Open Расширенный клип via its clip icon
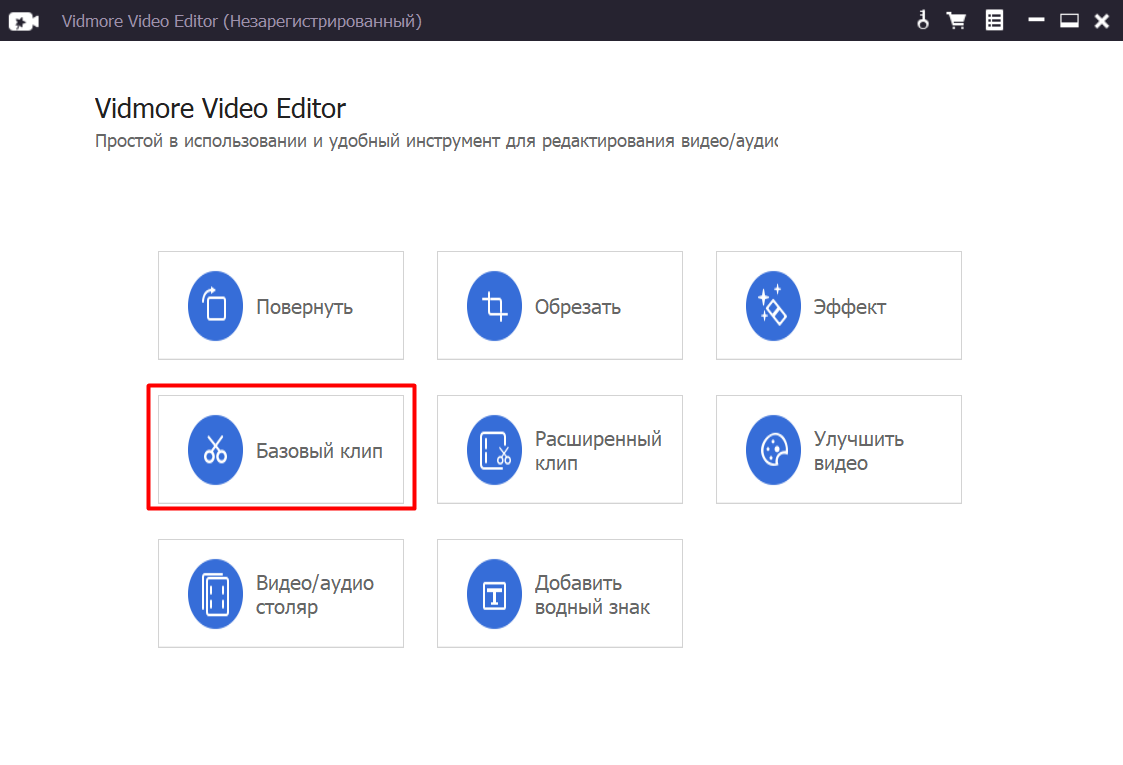This screenshot has height=765, width=1123. (x=493, y=449)
